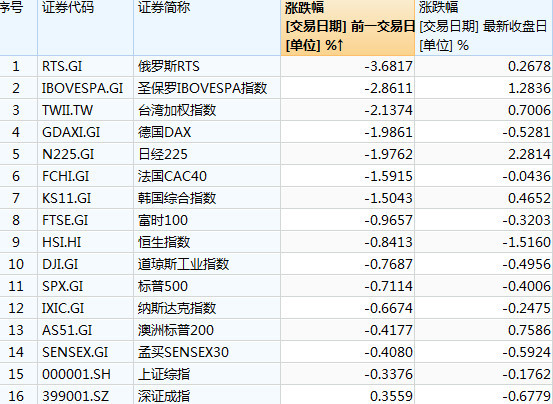
Task: Select name 德国DAX
Action: click(x=164, y=132)
